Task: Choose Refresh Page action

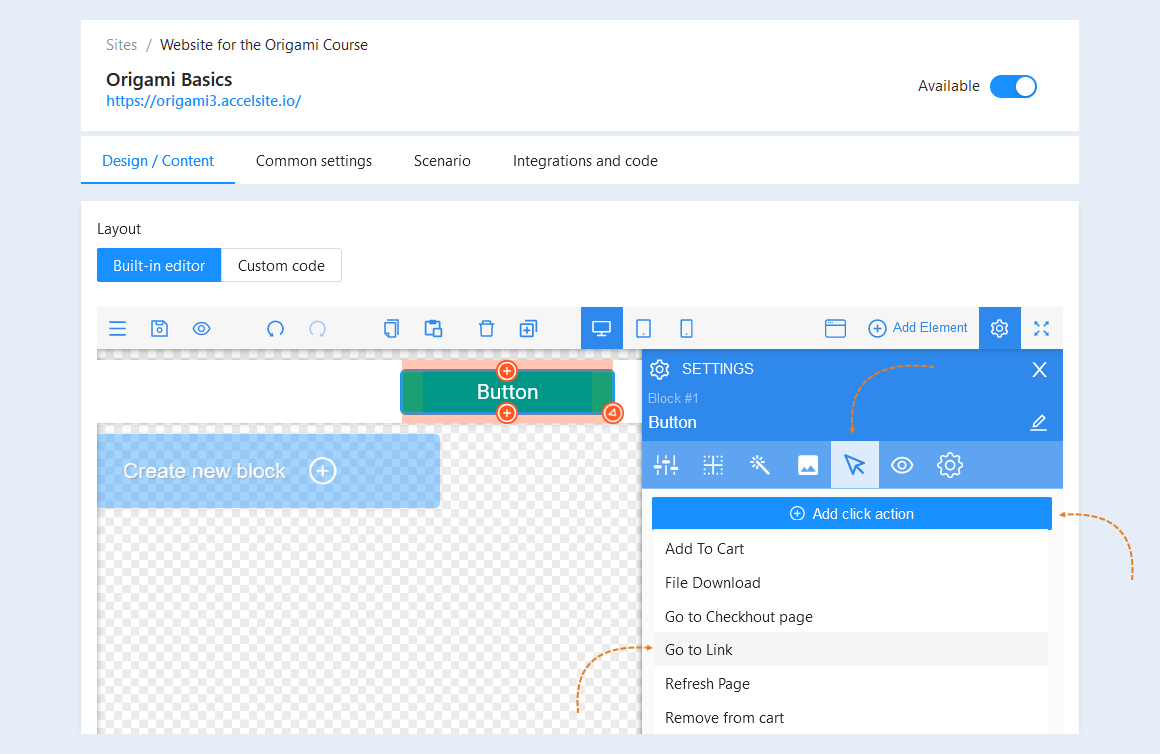Action: tap(851, 684)
